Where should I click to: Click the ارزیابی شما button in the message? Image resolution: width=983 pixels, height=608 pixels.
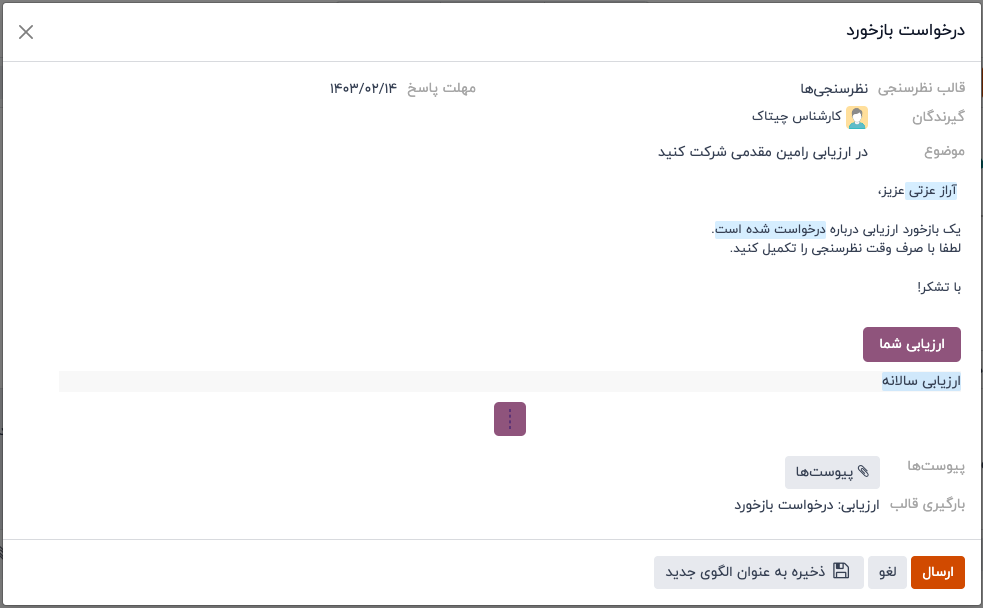911,344
